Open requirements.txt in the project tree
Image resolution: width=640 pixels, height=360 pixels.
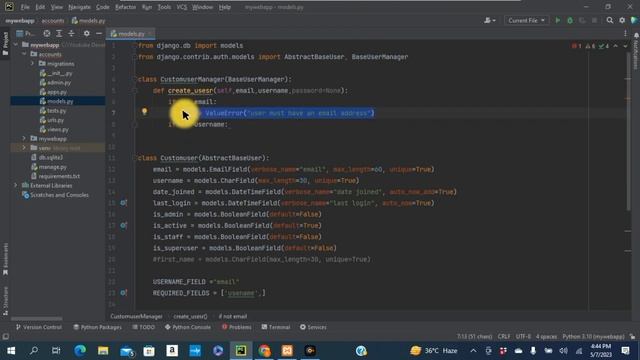(56, 176)
